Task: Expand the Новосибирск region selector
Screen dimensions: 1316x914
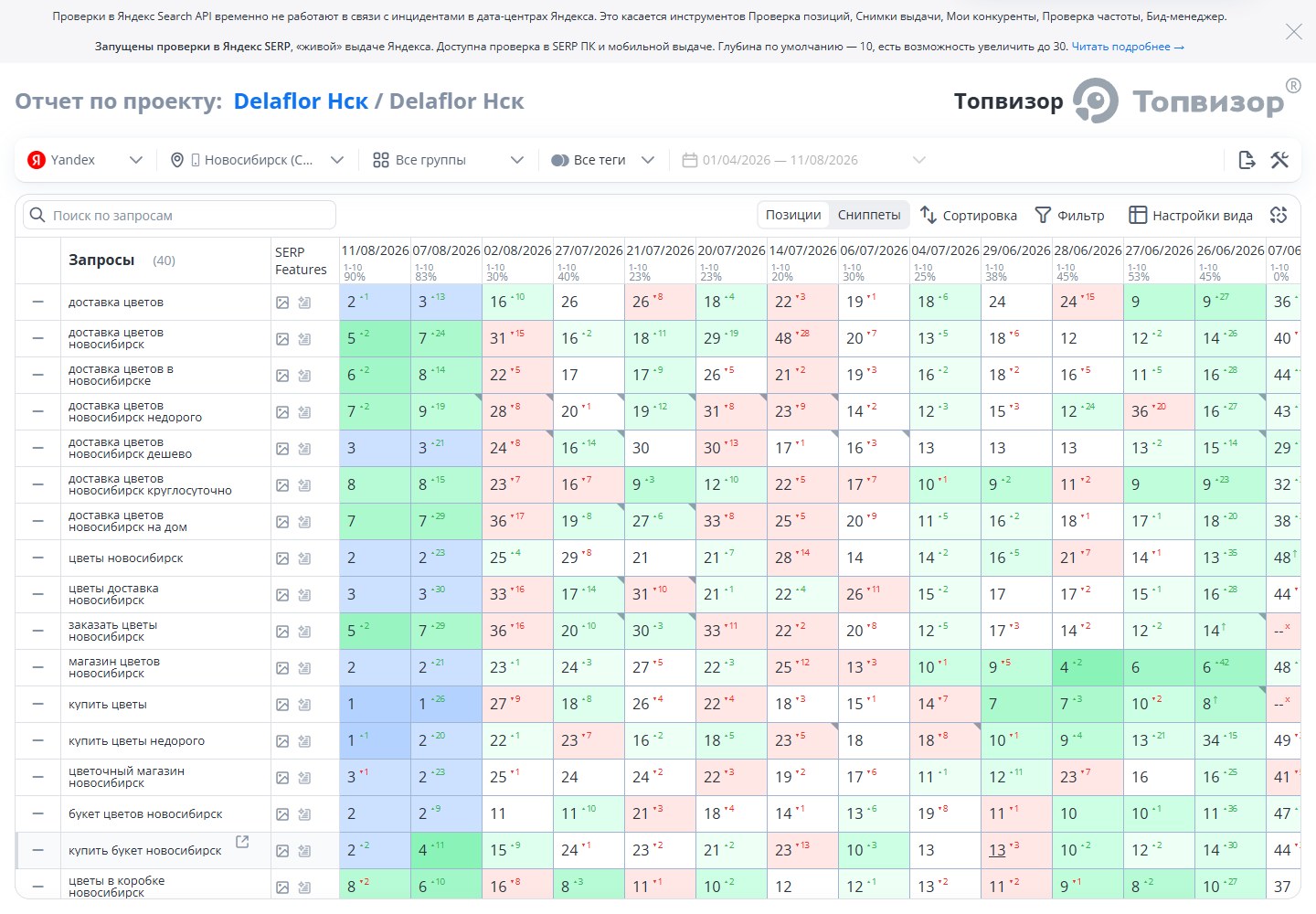Action: (x=257, y=160)
